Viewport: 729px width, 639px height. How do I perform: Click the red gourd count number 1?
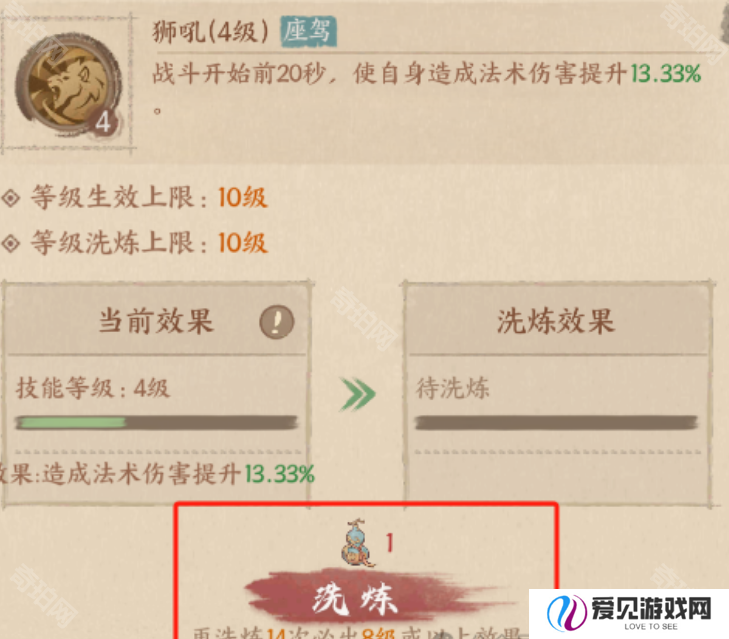coord(390,543)
